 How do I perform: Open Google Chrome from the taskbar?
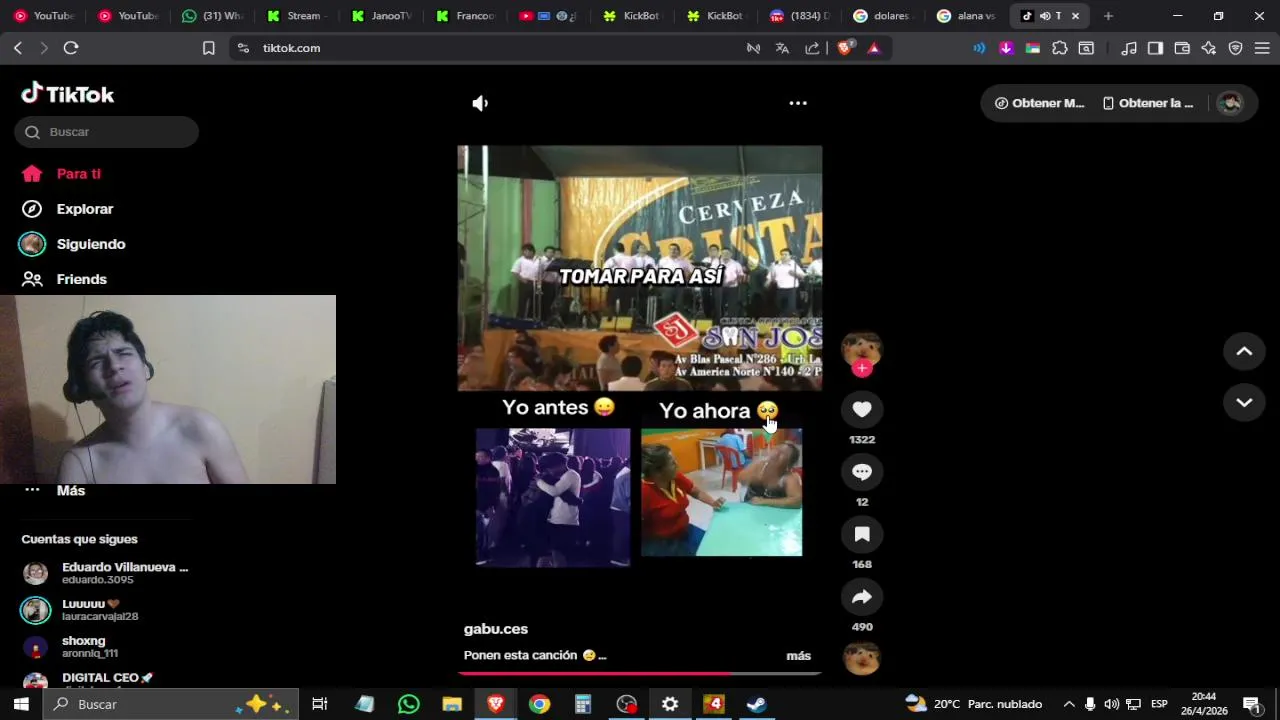click(539, 704)
